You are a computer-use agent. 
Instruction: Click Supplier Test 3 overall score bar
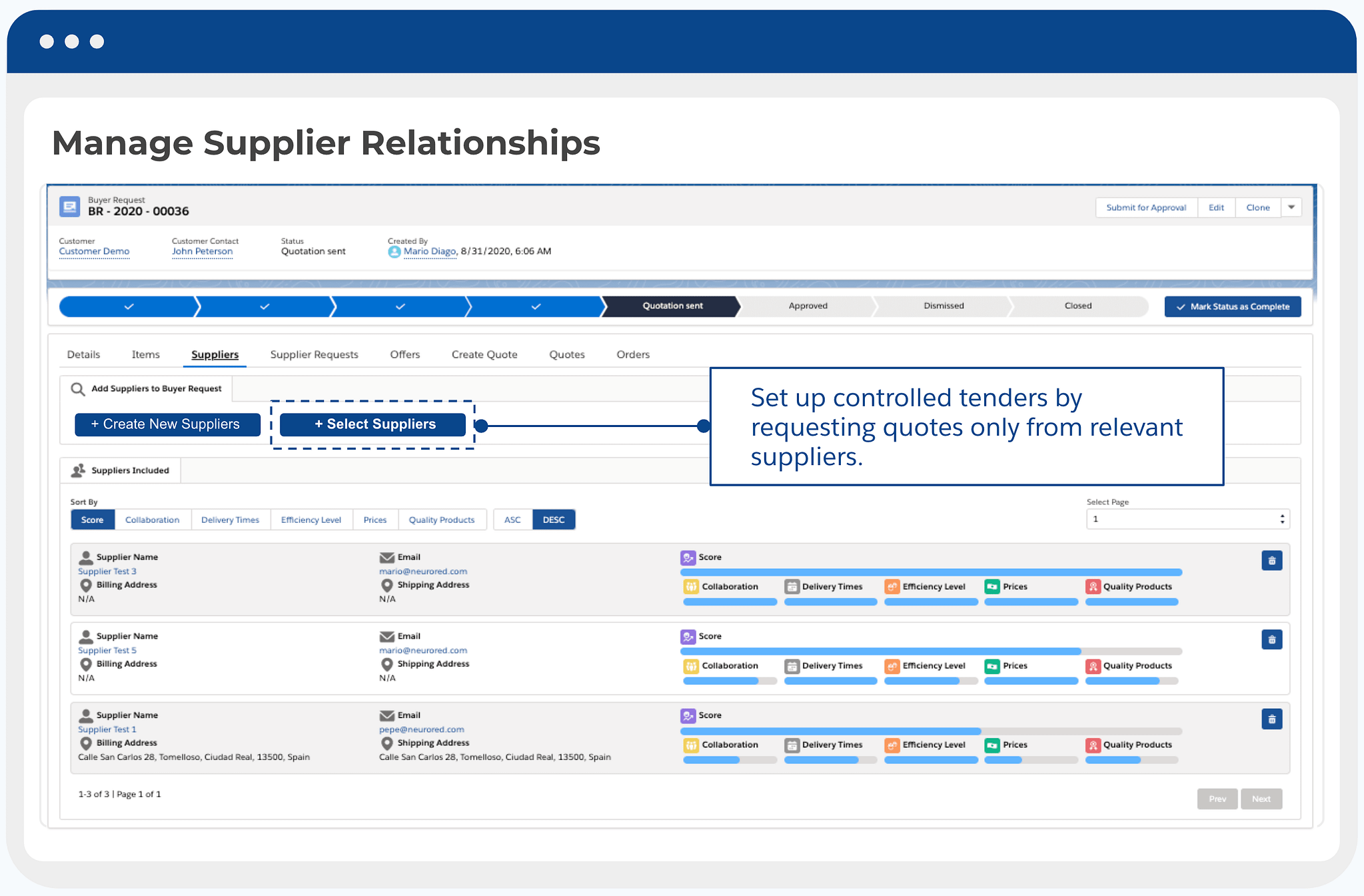point(930,572)
